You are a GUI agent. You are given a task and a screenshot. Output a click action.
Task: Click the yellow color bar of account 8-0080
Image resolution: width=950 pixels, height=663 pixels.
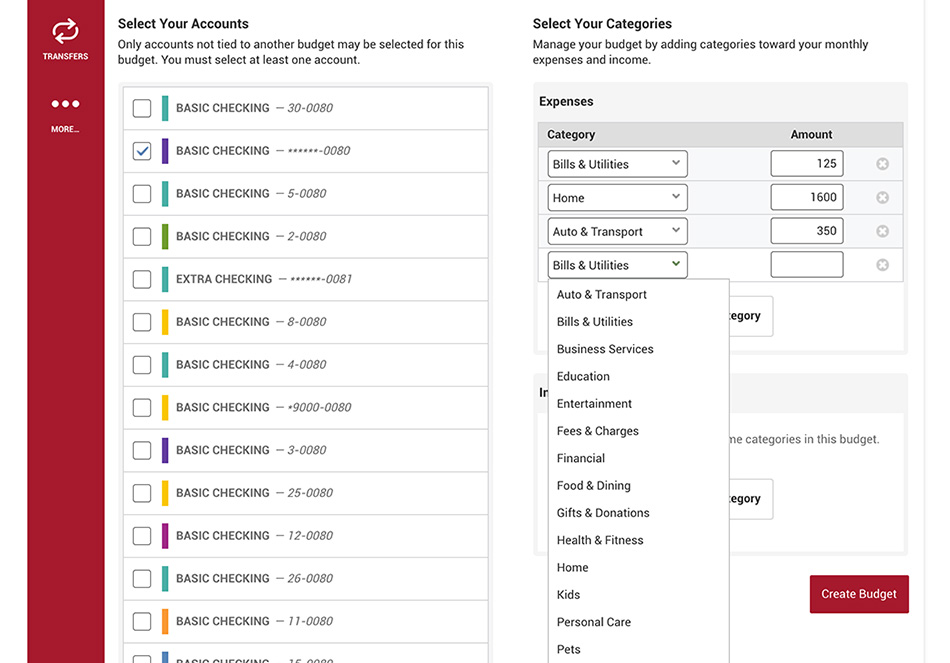tap(165, 322)
